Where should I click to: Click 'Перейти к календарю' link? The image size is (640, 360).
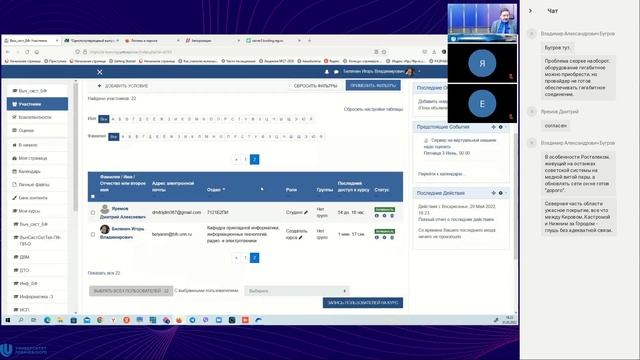pyautogui.click(x=441, y=174)
